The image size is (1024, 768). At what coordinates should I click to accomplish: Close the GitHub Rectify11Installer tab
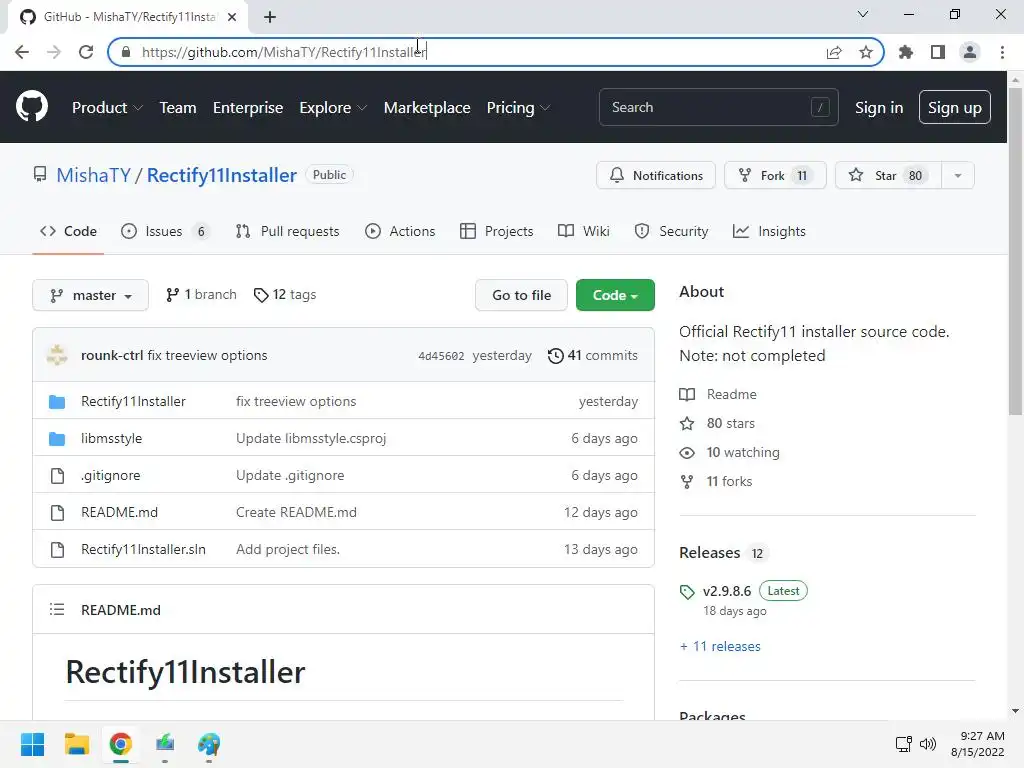point(232,17)
